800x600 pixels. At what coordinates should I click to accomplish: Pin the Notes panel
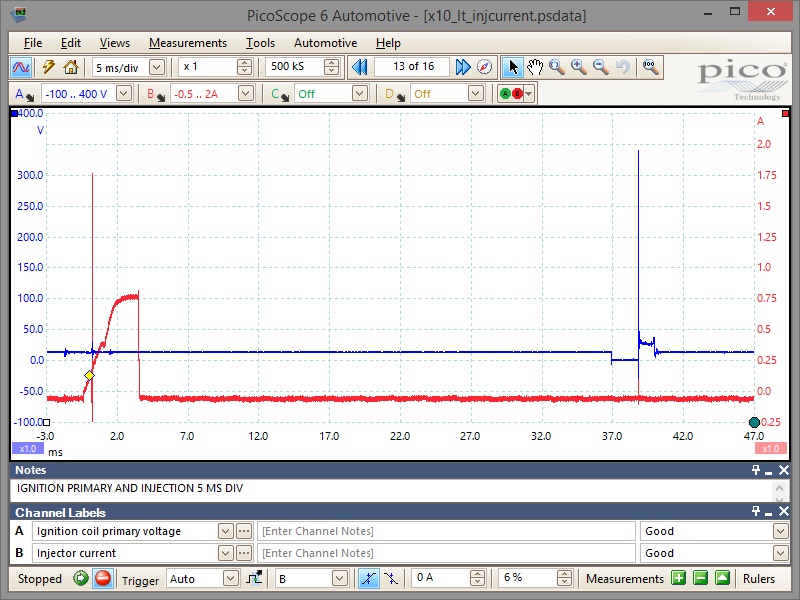click(x=755, y=470)
